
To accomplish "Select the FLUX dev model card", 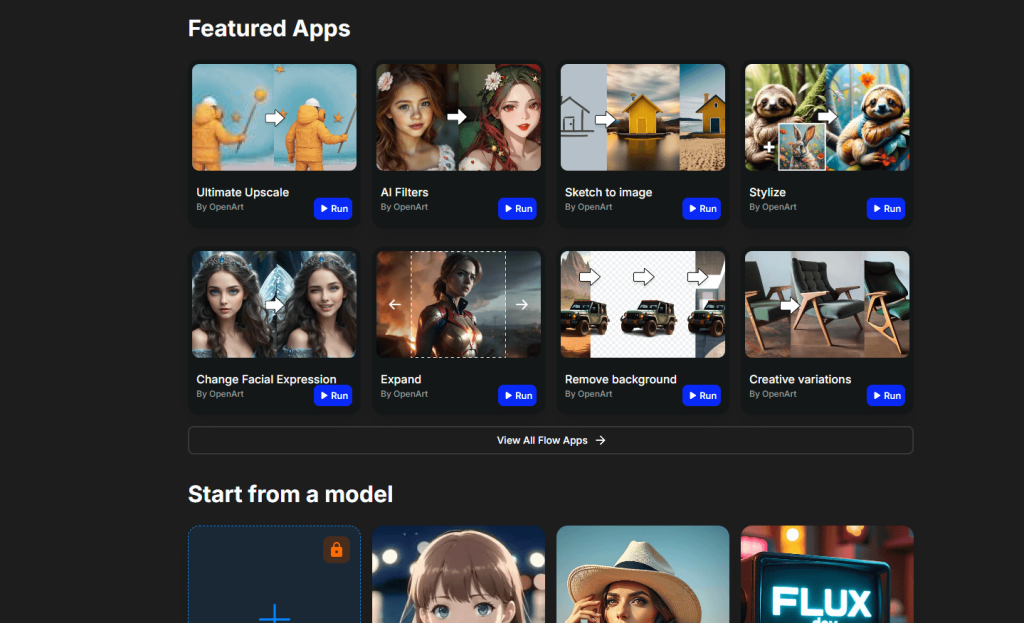I will [x=827, y=575].
